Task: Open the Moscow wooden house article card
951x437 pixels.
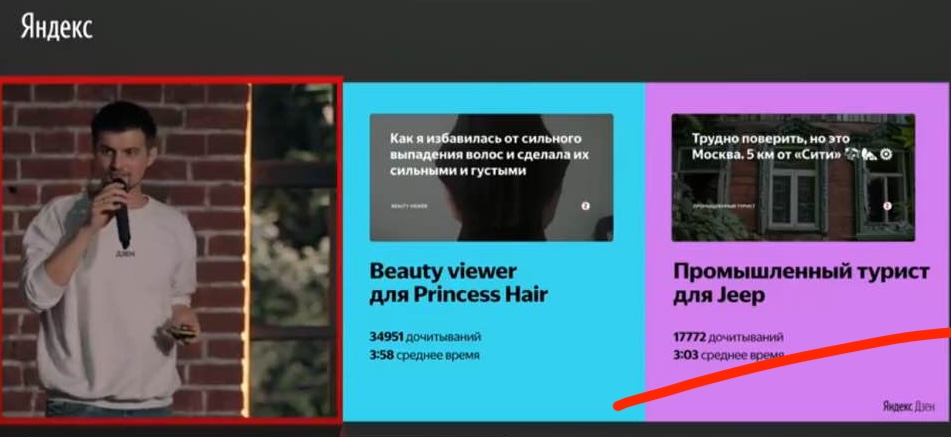Action: coord(793,178)
